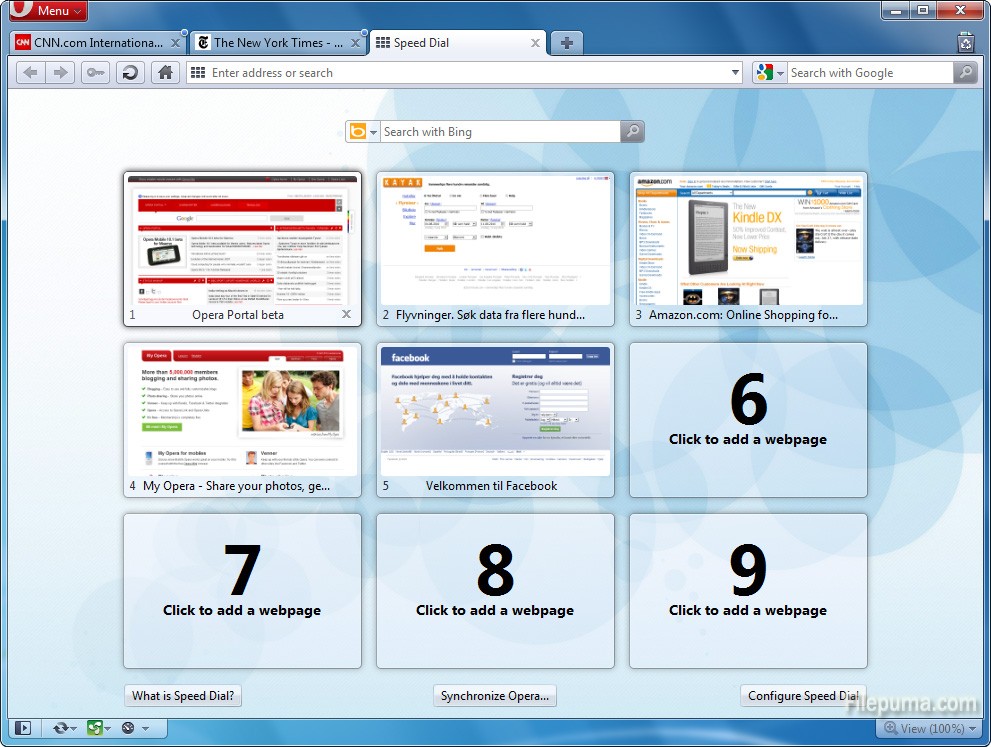The image size is (991, 747).
Task: Click the Opera Turbo status bar icon
Action: [x=127, y=729]
